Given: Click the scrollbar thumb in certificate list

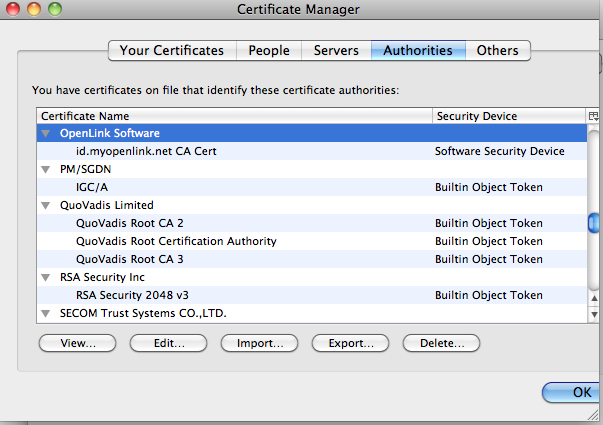Looking at the screenshot, I should pyautogui.click(x=594, y=223).
